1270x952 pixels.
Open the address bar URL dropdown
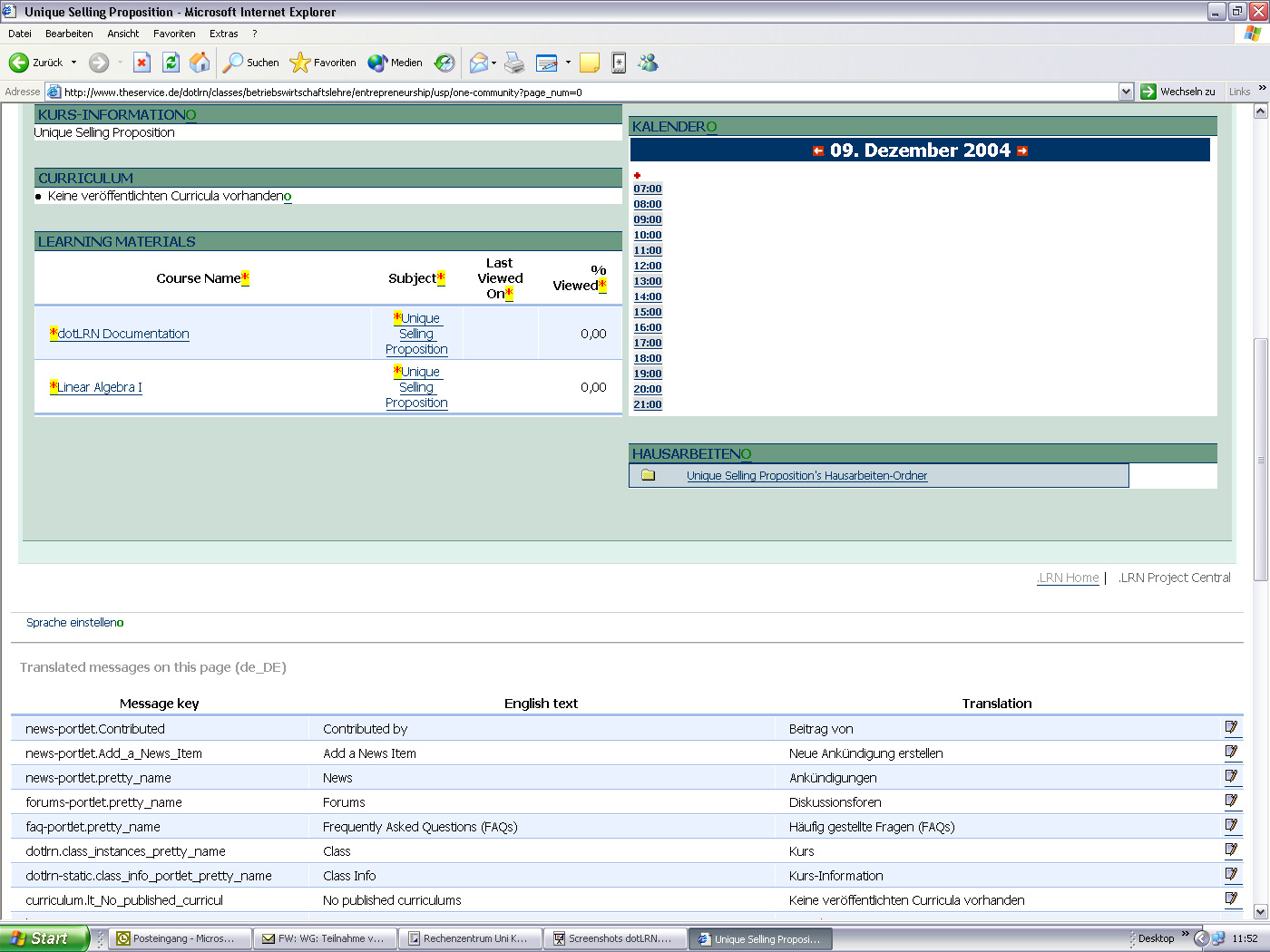(x=1126, y=91)
